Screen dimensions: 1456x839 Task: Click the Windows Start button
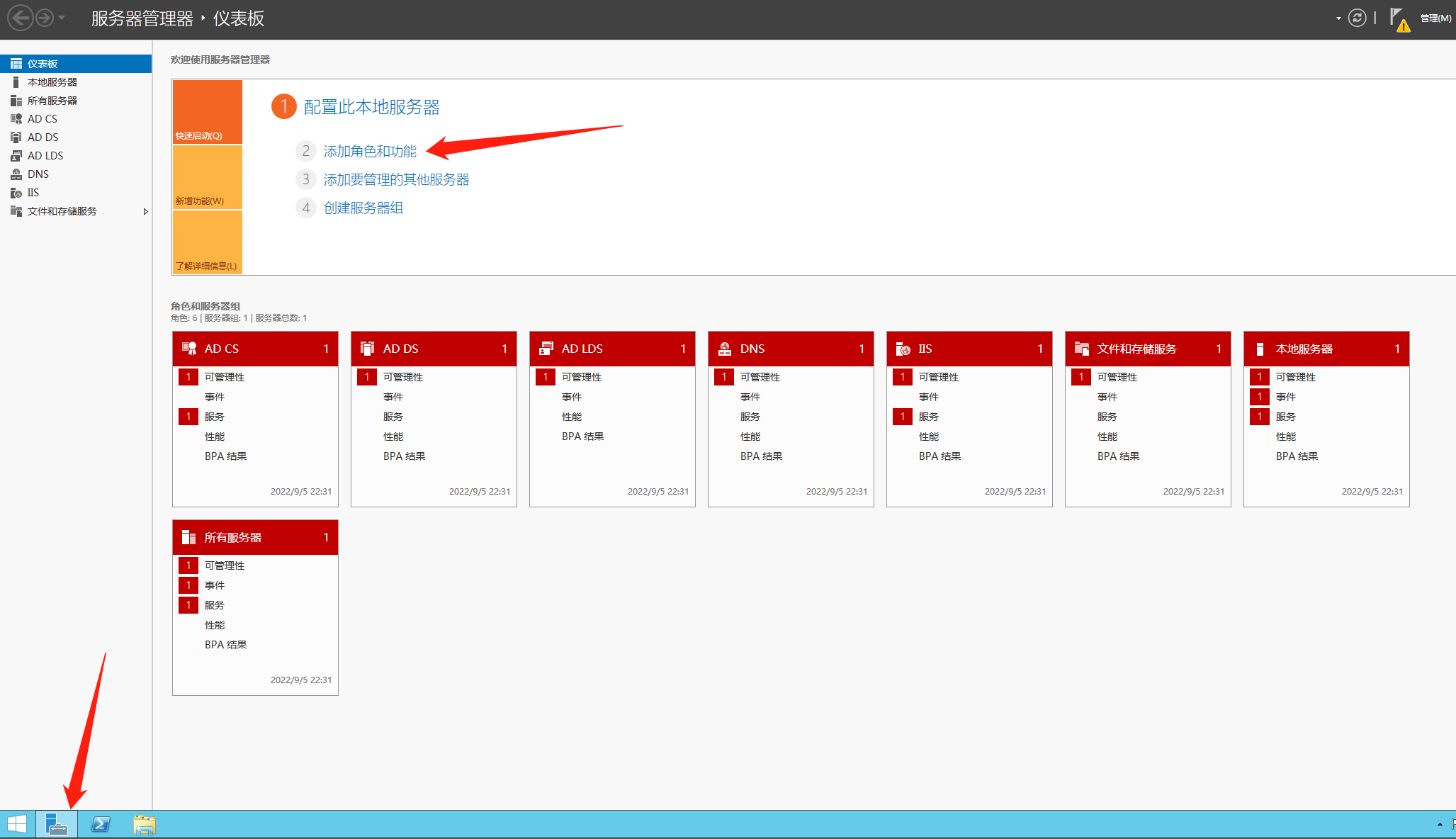pyautogui.click(x=17, y=824)
